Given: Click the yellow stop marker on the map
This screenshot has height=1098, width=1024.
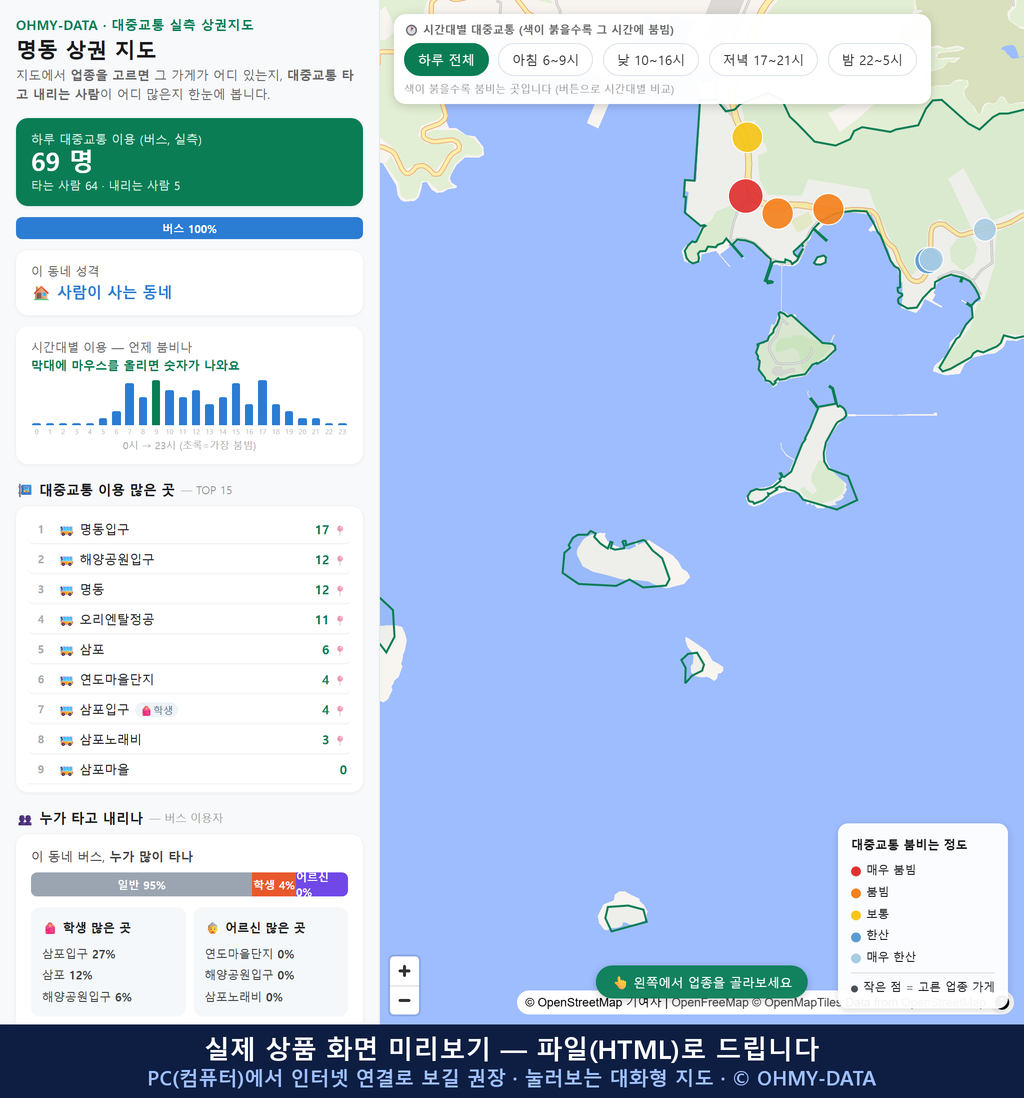Looking at the screenshot, I should (747, 137).
